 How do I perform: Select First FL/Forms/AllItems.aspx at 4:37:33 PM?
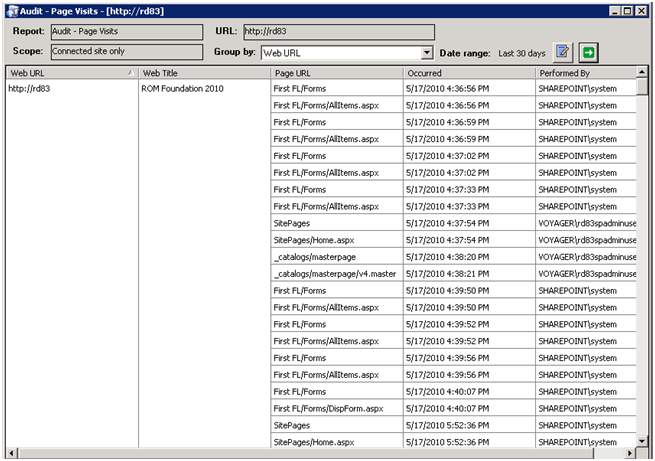[x=337, y=206]
